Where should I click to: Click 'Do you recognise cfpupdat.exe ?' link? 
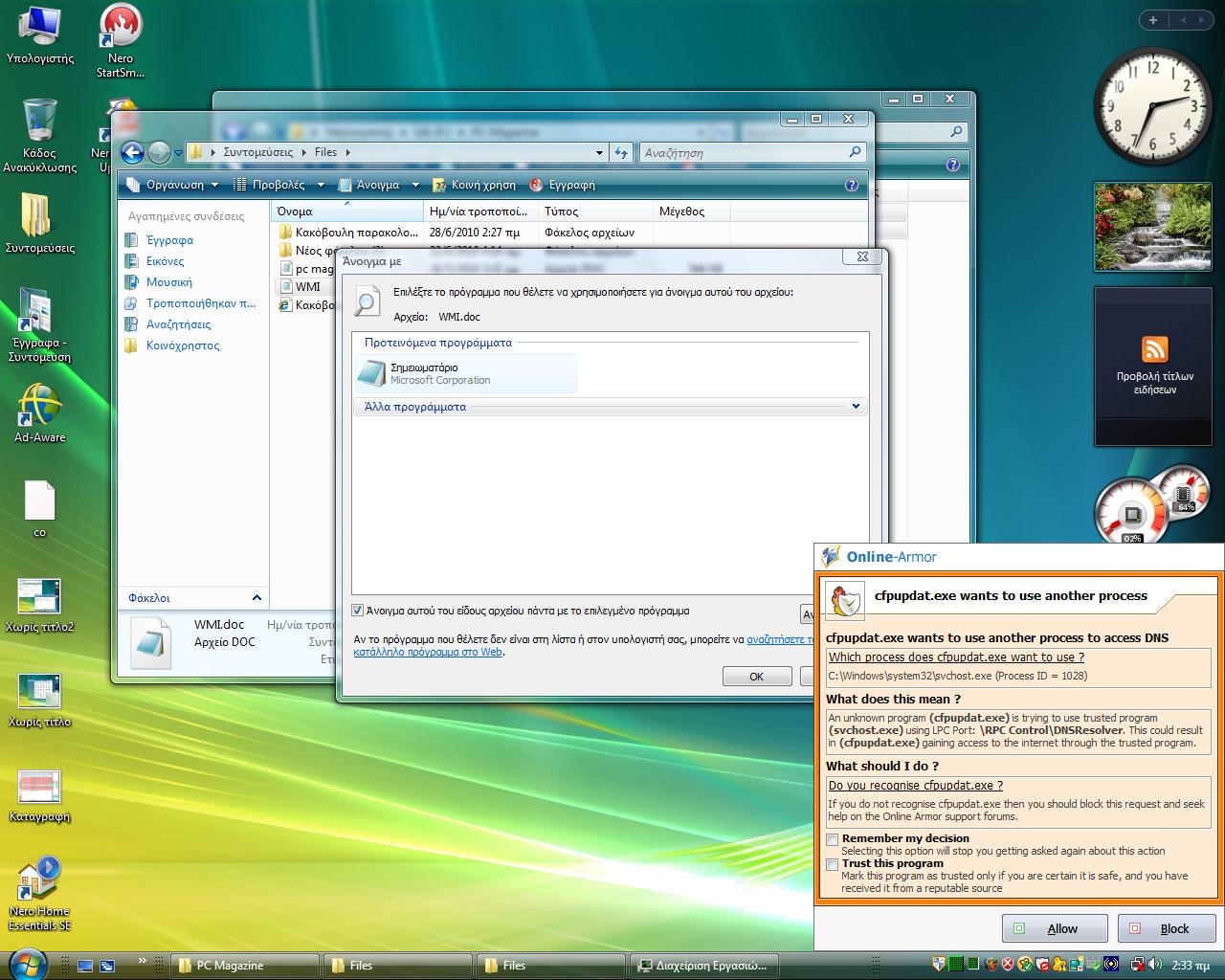(x=916, y=786)
